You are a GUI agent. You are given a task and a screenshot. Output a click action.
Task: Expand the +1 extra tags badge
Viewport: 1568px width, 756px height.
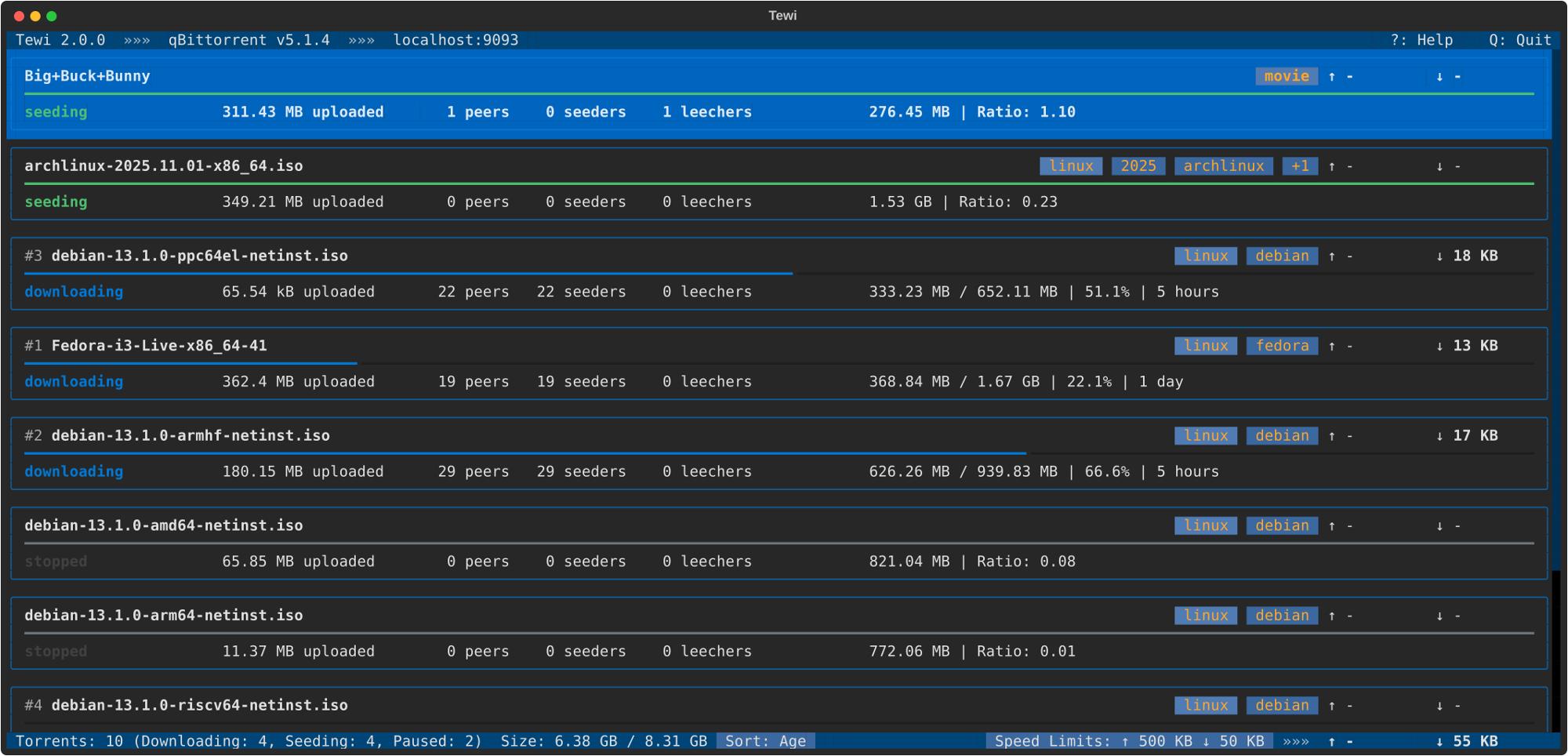[1300, 166]
